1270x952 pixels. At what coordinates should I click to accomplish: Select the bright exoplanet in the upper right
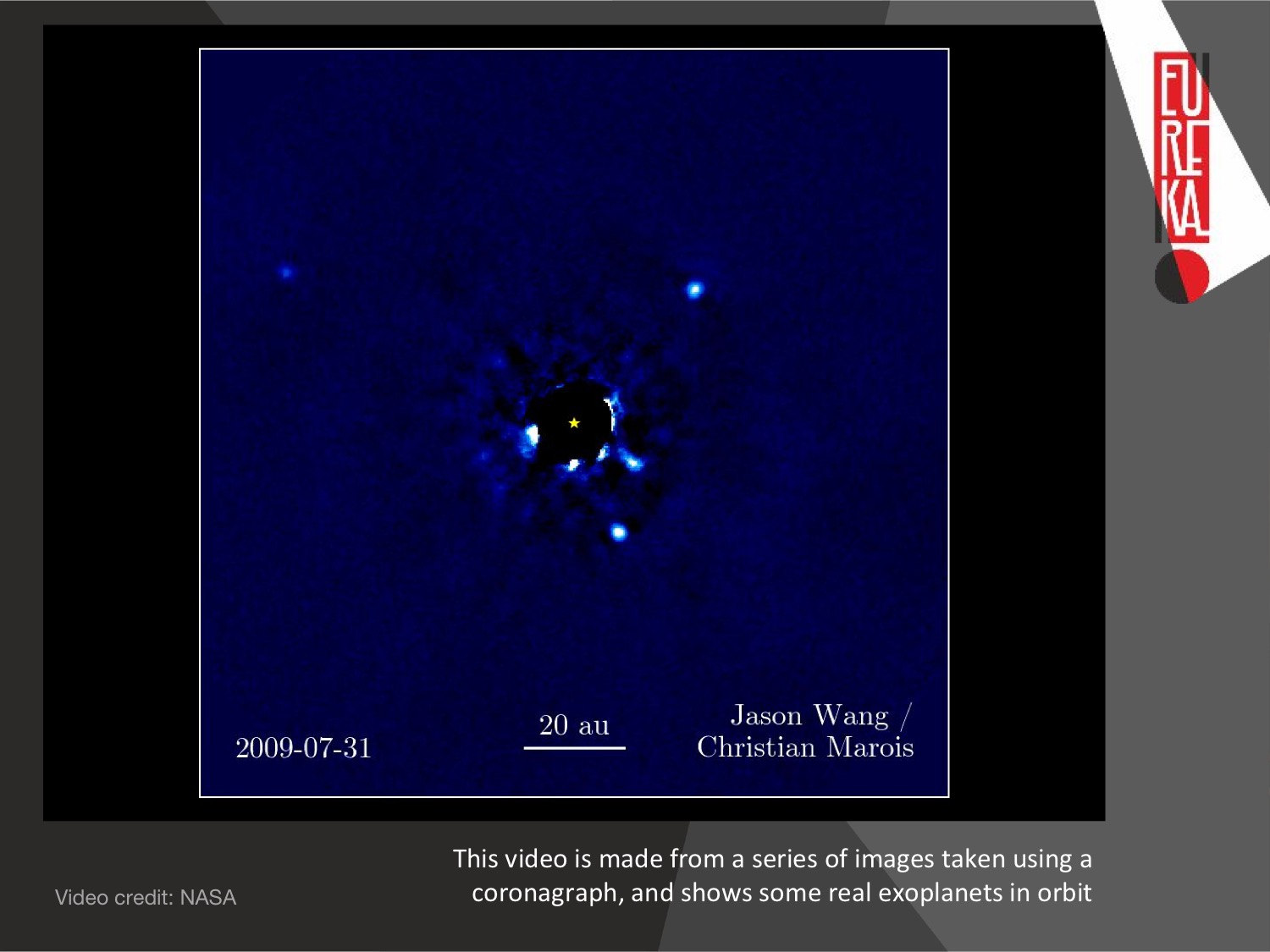[x=695, y=290]
